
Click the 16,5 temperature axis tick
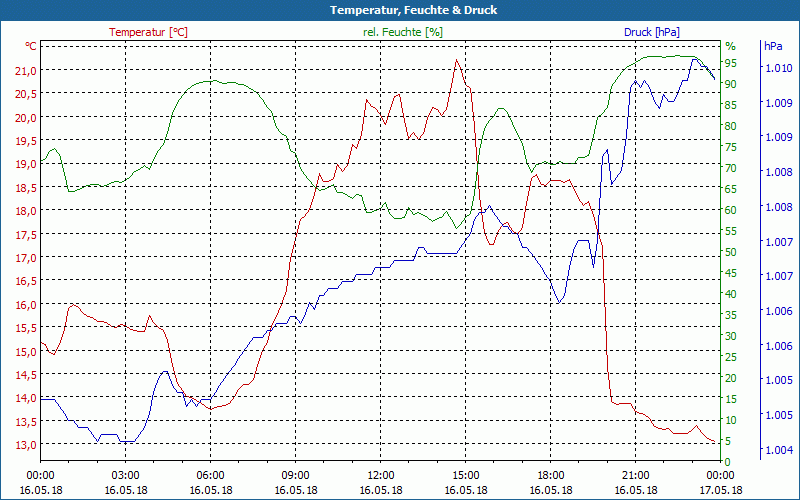pos(26,281)
